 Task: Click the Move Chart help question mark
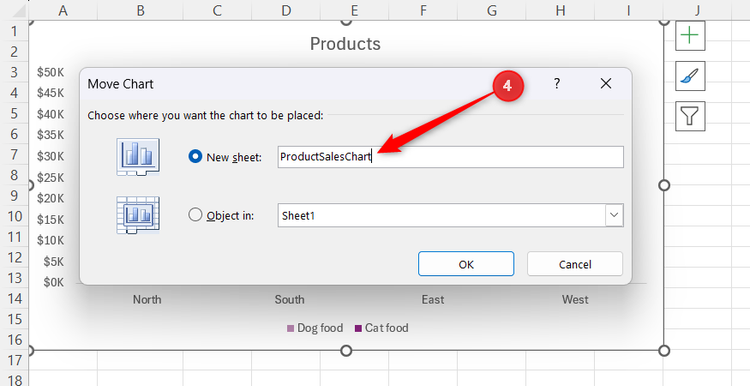557,84
